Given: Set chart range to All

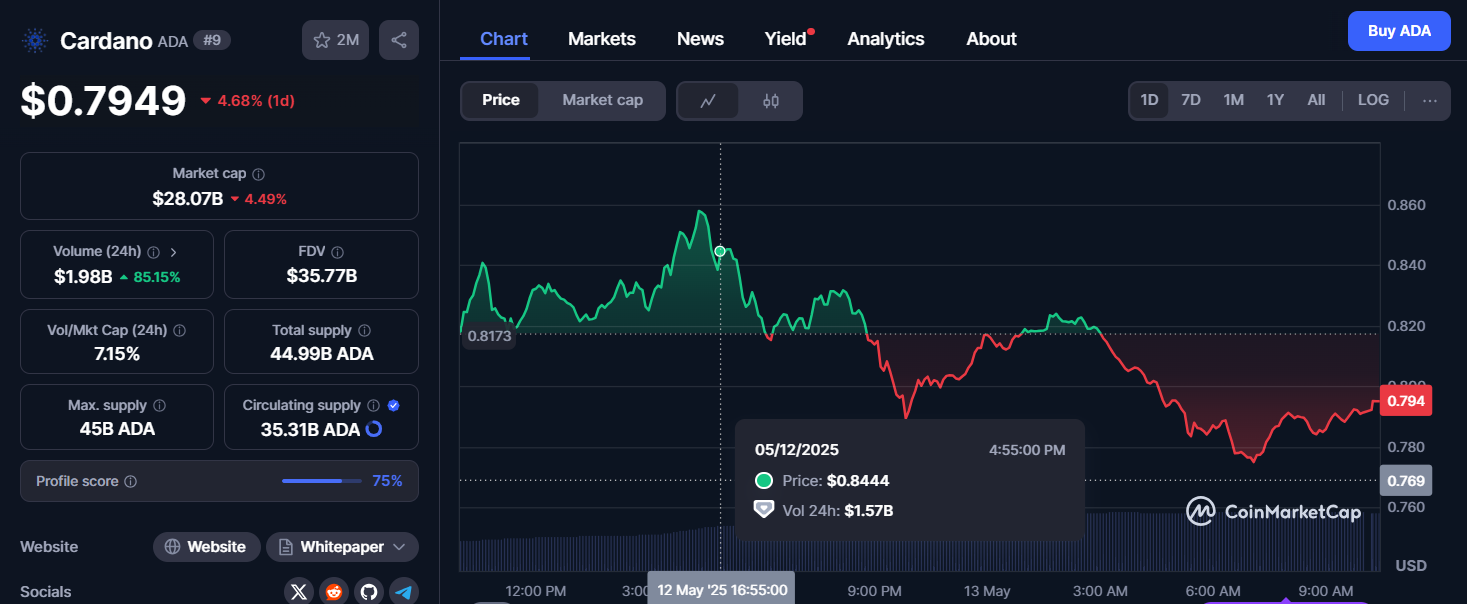Looking at the screenshot, I should pyautogui.click(x=1316, y=100).
